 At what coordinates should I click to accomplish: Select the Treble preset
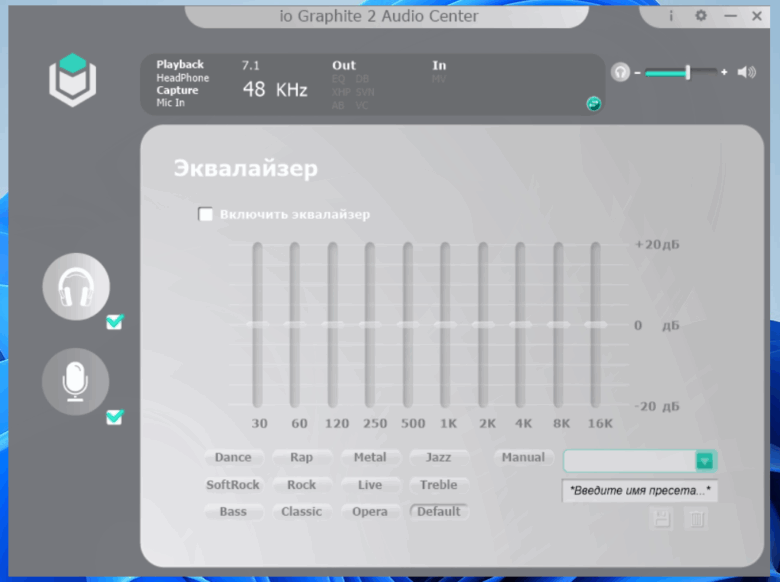[438, 485]
